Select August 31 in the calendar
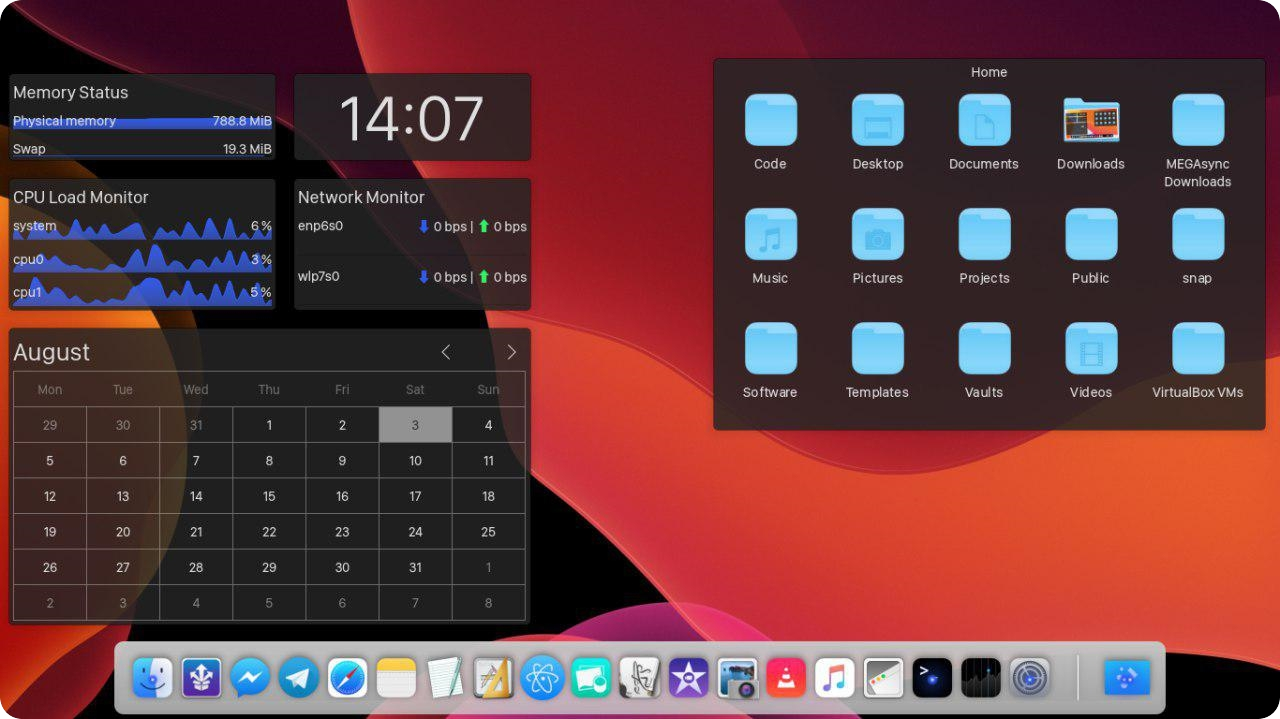The image size is (1280, 719). (415, 567)
